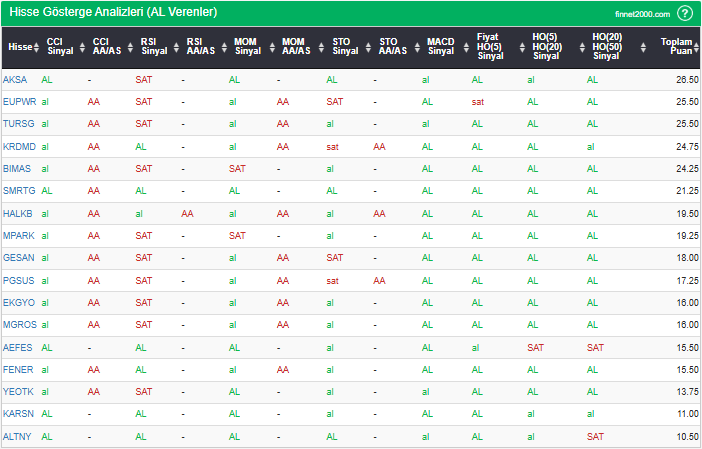Open the BIMAS stock link
The height and width of the screenshot is (449, 702).
17,169
